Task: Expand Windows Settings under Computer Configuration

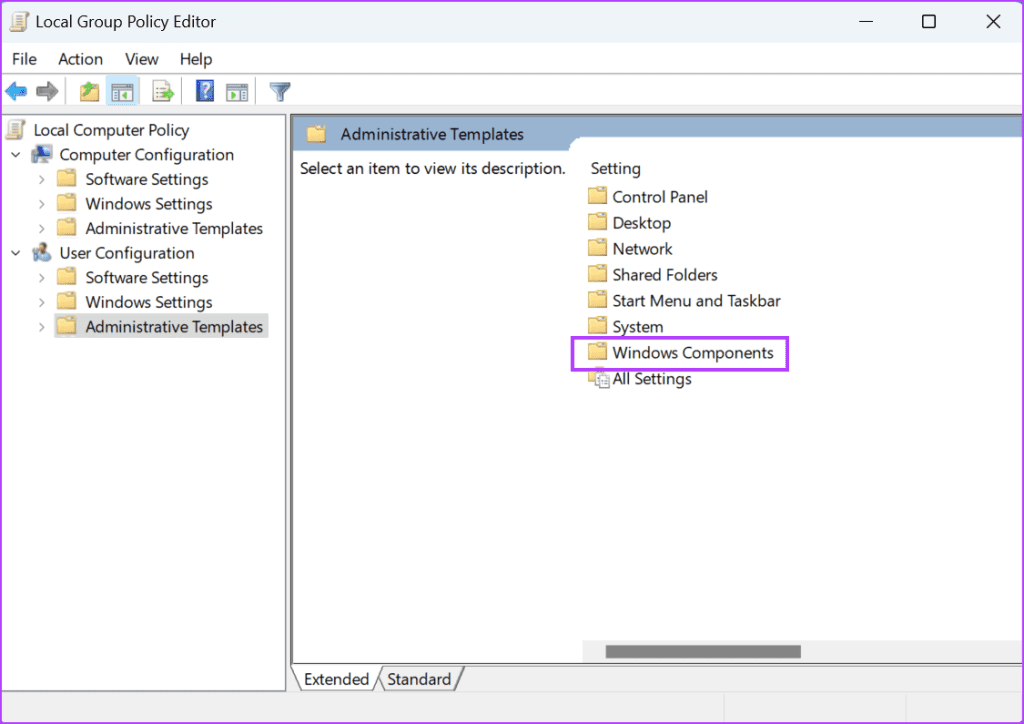Action: [41, 204]
